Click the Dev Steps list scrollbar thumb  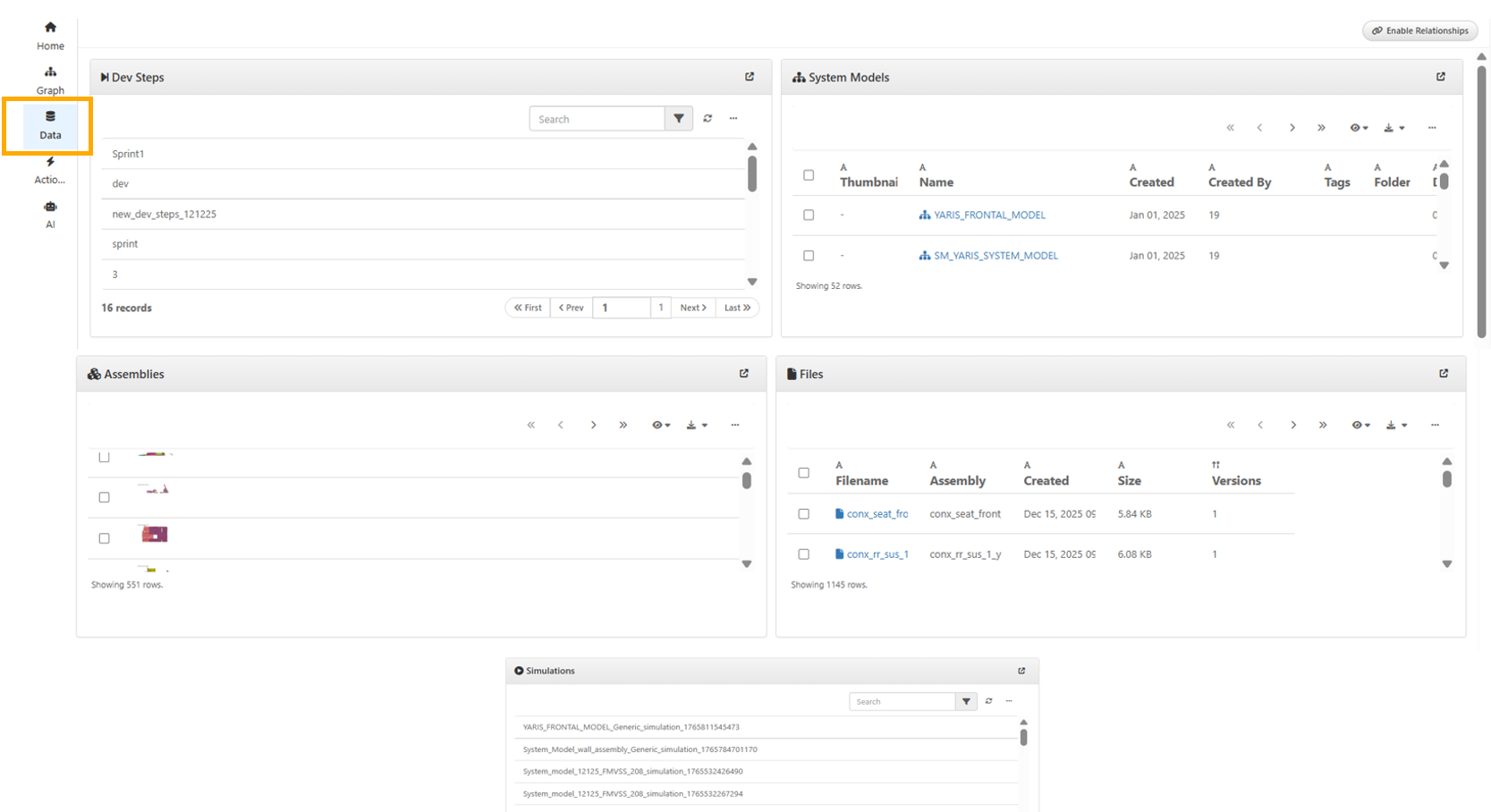[752, 173]
